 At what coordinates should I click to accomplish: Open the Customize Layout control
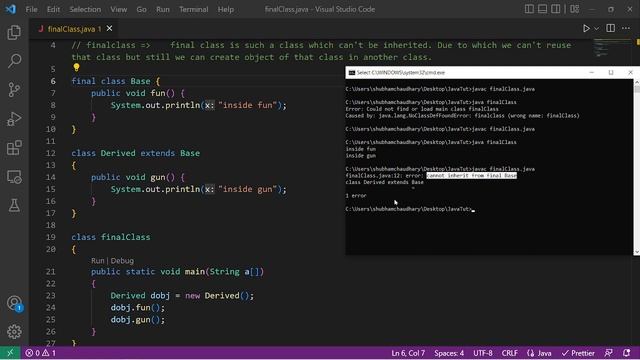574,9
